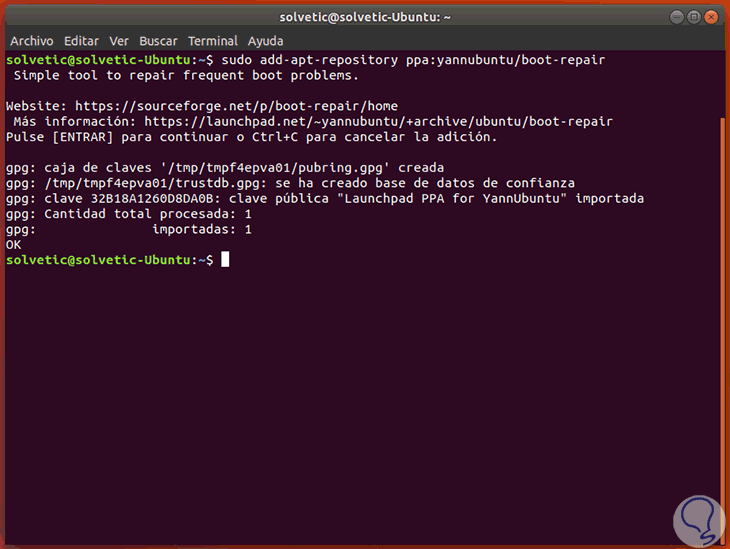Click the solvetic@solvetic-Ubuntu window title bar
The height and width of the screenshot is (549, 730).
(x=364, y=18)
